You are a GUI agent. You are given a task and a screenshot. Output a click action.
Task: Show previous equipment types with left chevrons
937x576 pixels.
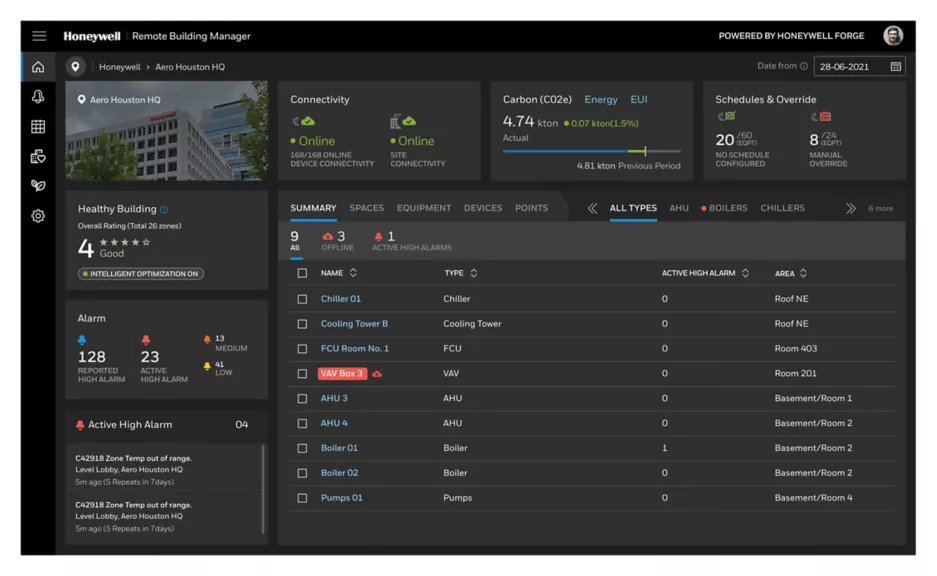[x=592, y=209]
